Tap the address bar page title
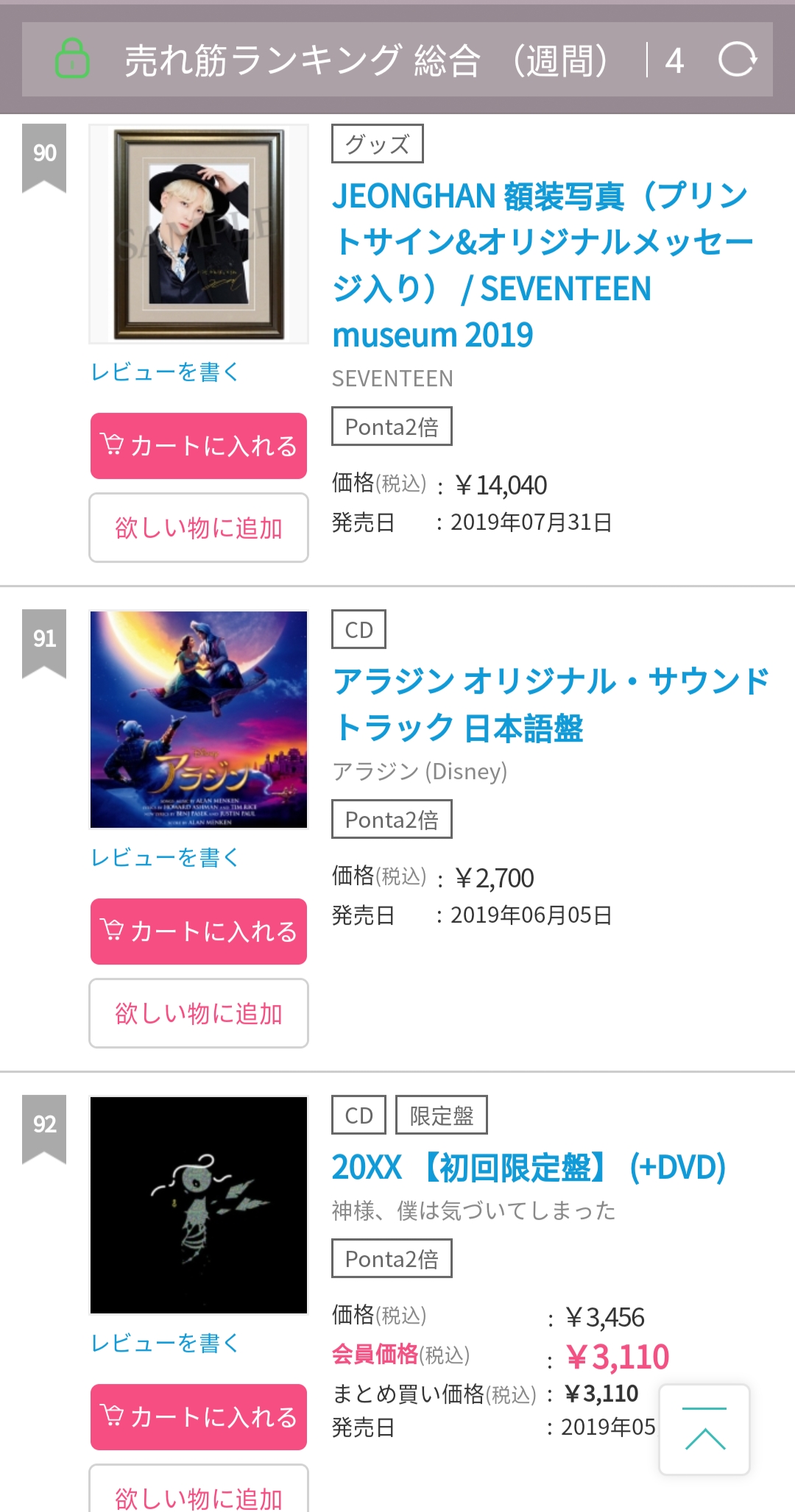This screenshot has width=795, height=1512. coord(366,60)
